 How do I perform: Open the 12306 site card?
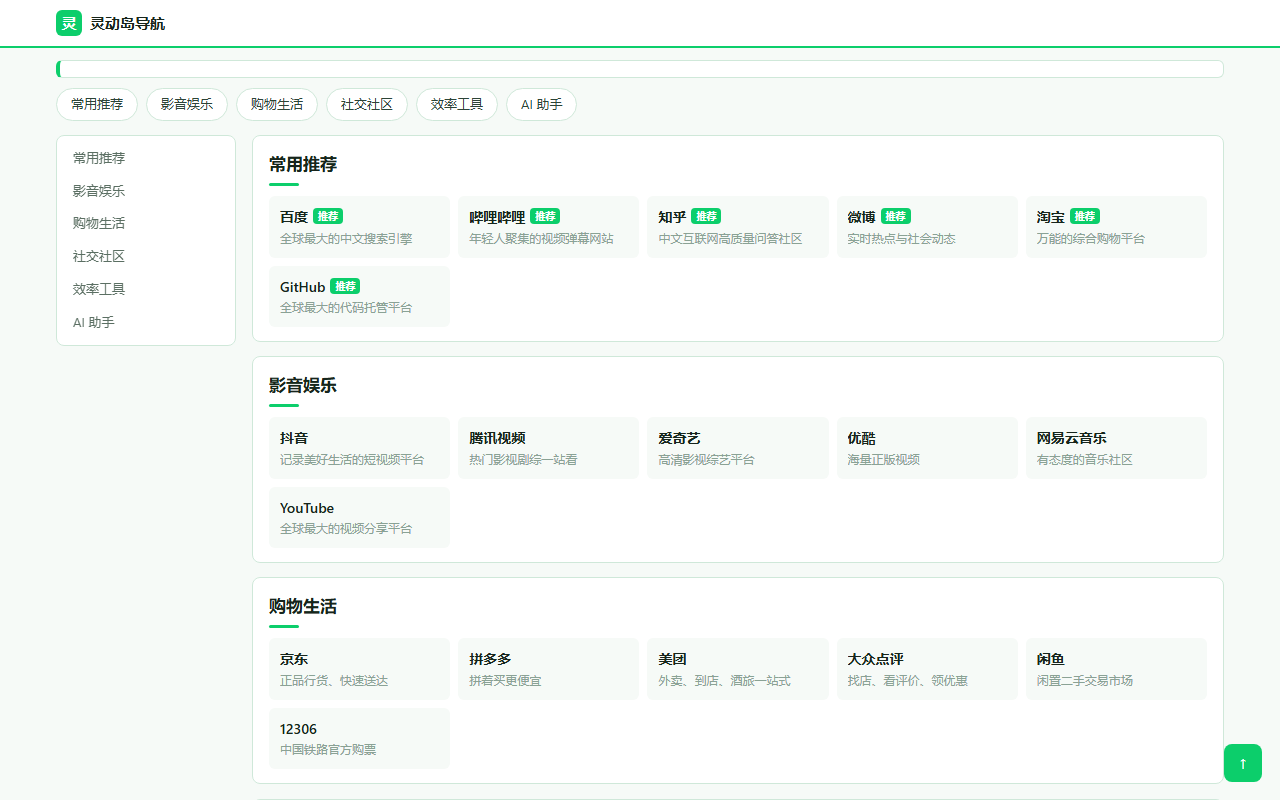click(359, 738)
